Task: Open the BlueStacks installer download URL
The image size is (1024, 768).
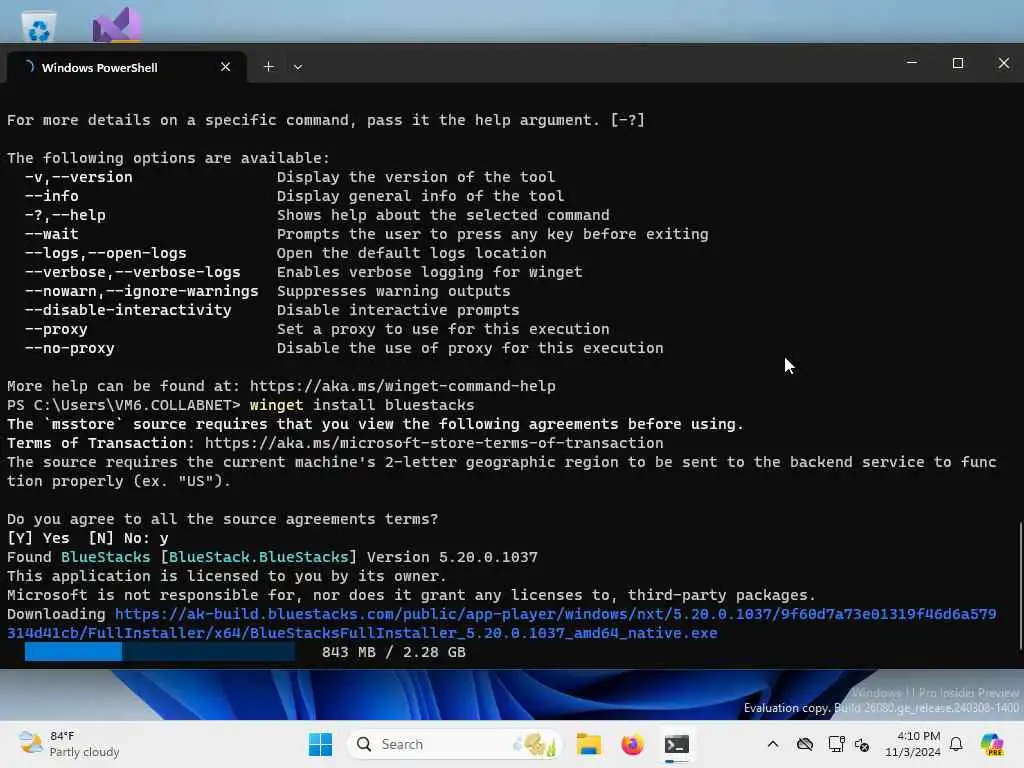Action: coord(502,624)
